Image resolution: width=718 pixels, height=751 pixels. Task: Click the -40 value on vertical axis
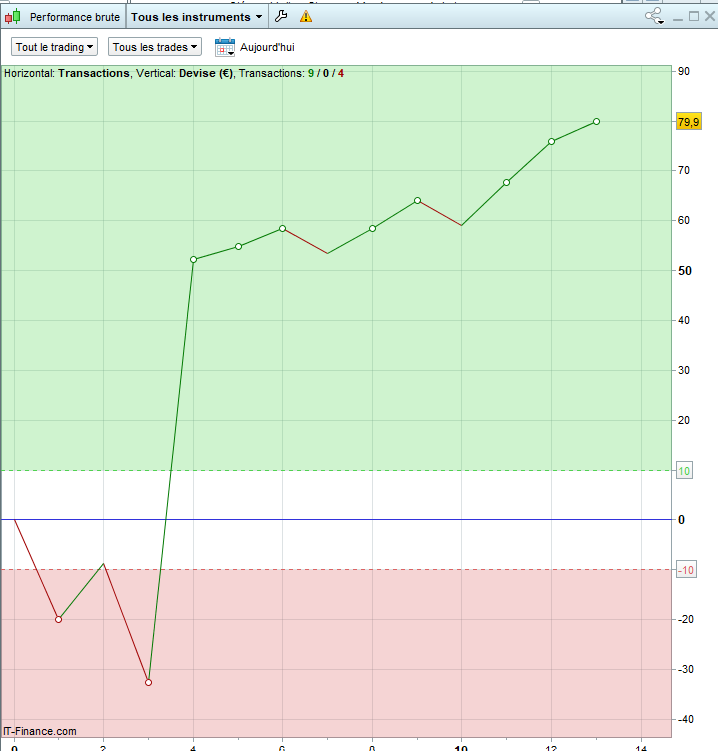686,719
